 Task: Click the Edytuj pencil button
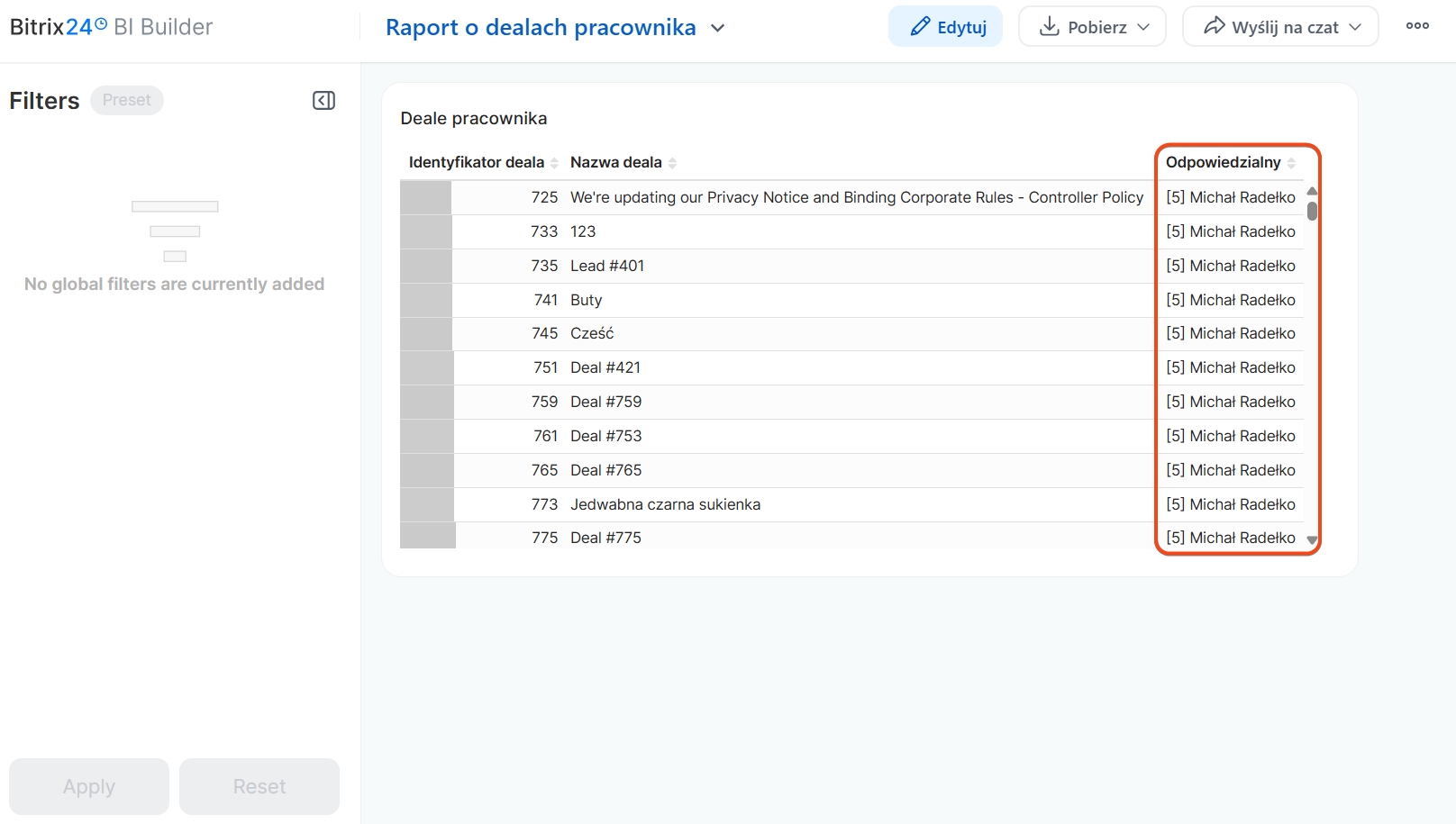(945, 27)
